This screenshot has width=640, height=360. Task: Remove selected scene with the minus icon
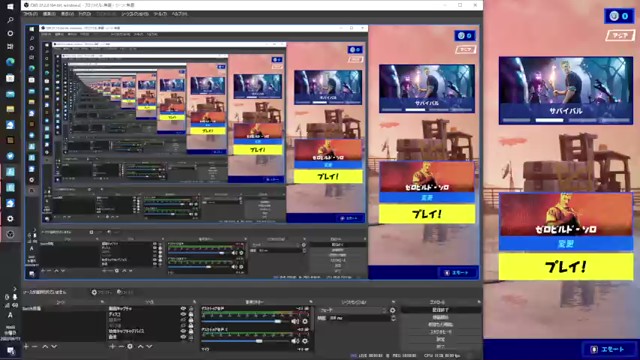point(35,347)
